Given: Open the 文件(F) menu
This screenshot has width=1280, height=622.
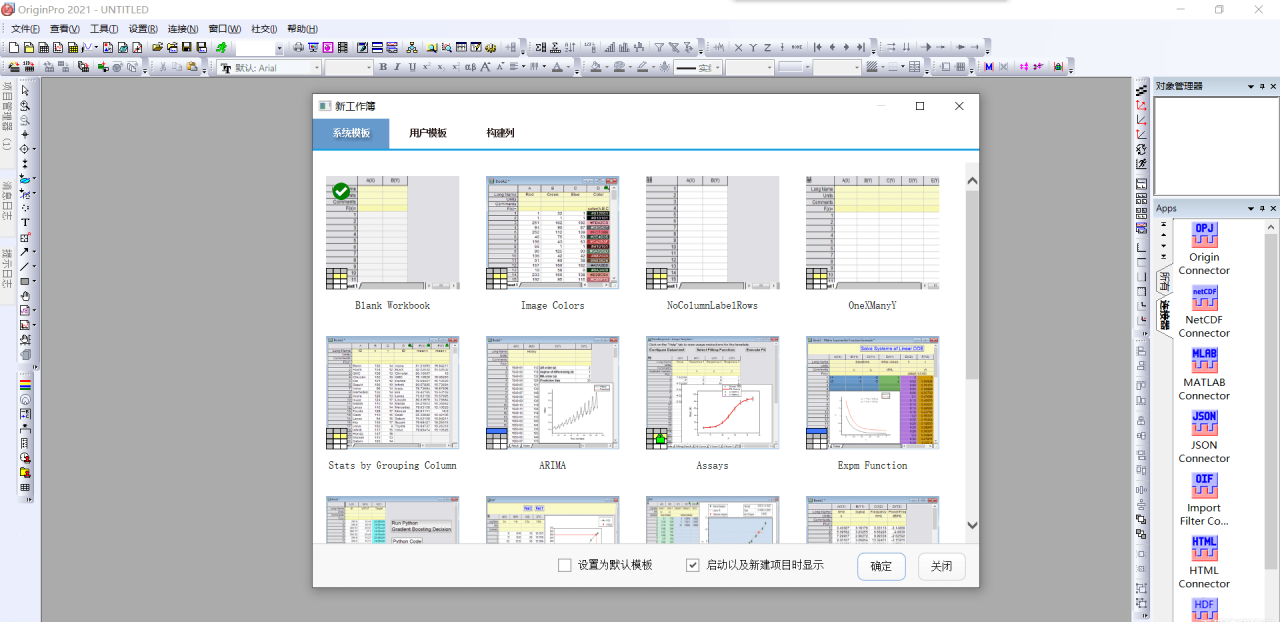Looking at the screenshot, I should [x=25, y=29].
